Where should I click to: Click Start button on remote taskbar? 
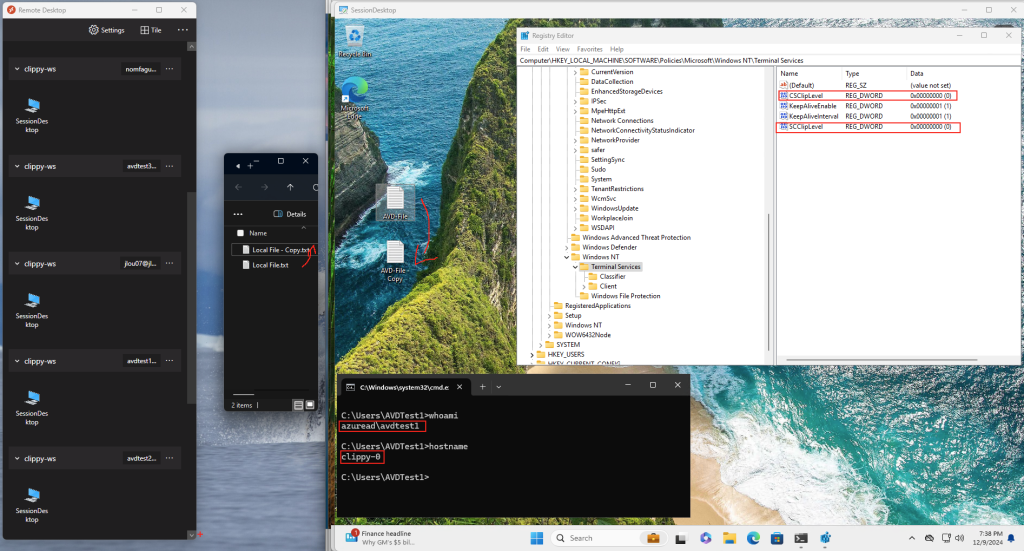pyautogui.click(x=537, y=538)
